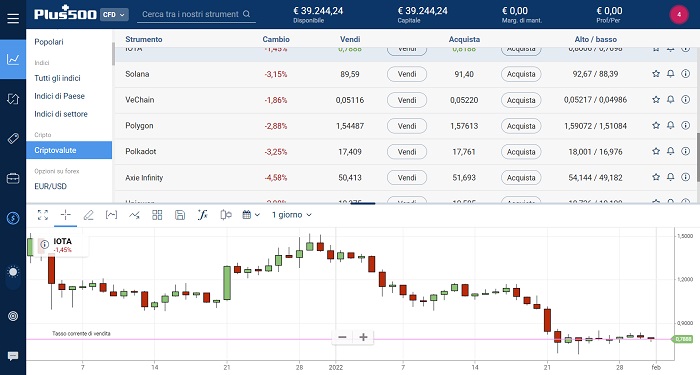Open the EUR/USD options category
Viewport: 700px width, 375px height.
pos(50,186)
